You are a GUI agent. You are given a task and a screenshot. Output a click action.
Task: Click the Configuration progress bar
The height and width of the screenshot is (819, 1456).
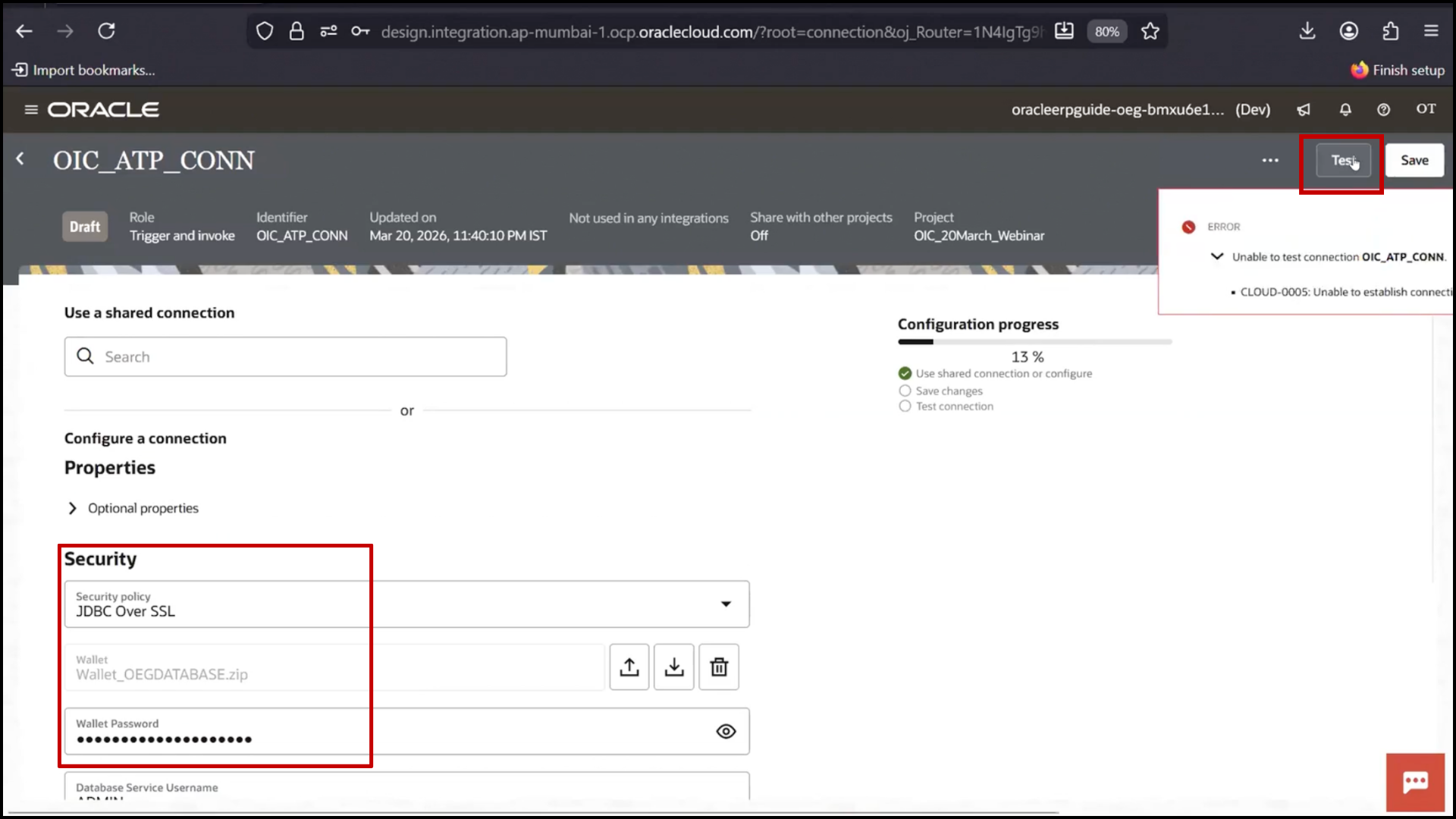pyautogui.click(x=1034, y=342)
